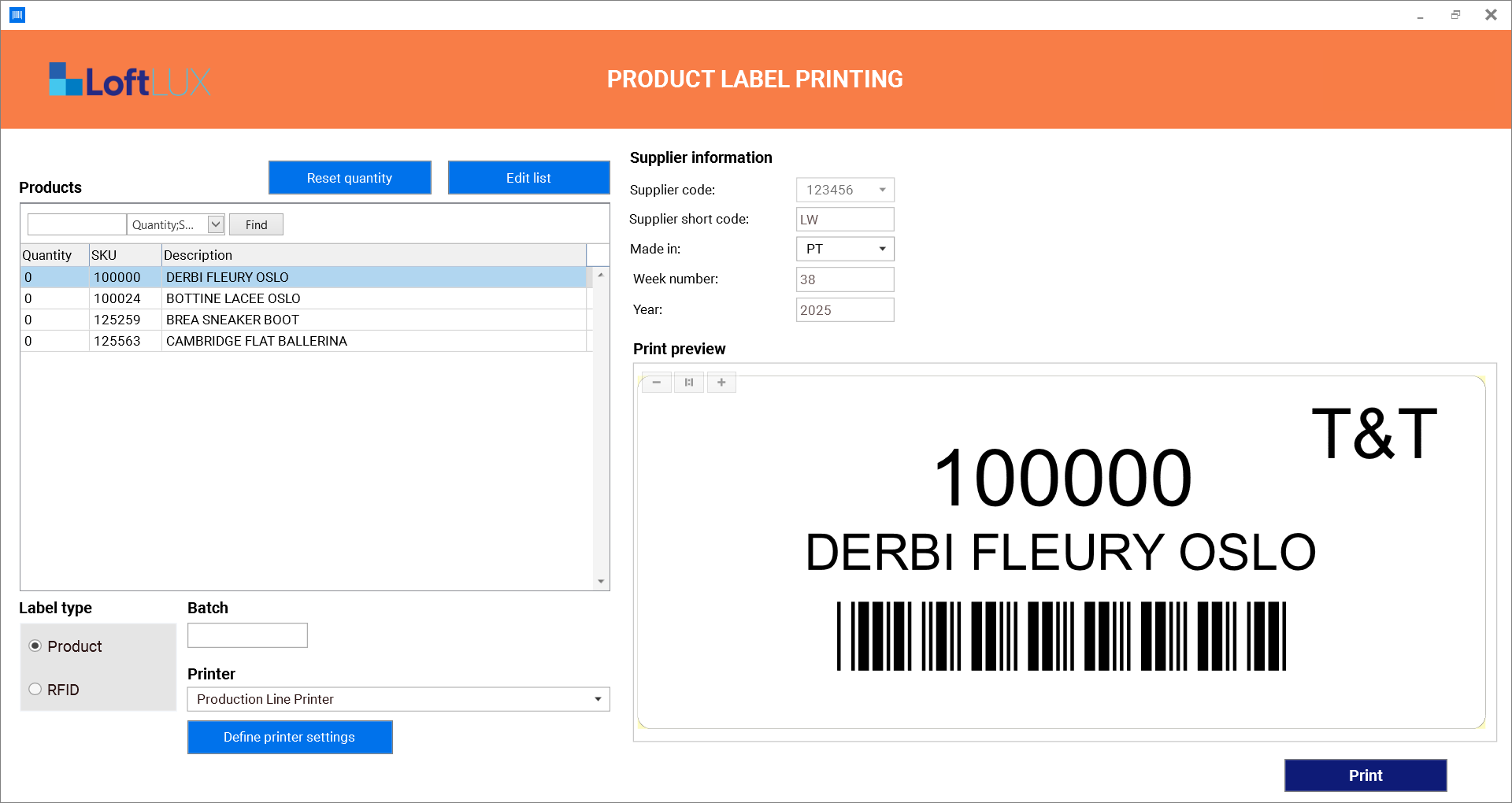Fit print preview to window

[x=689, y=383]
